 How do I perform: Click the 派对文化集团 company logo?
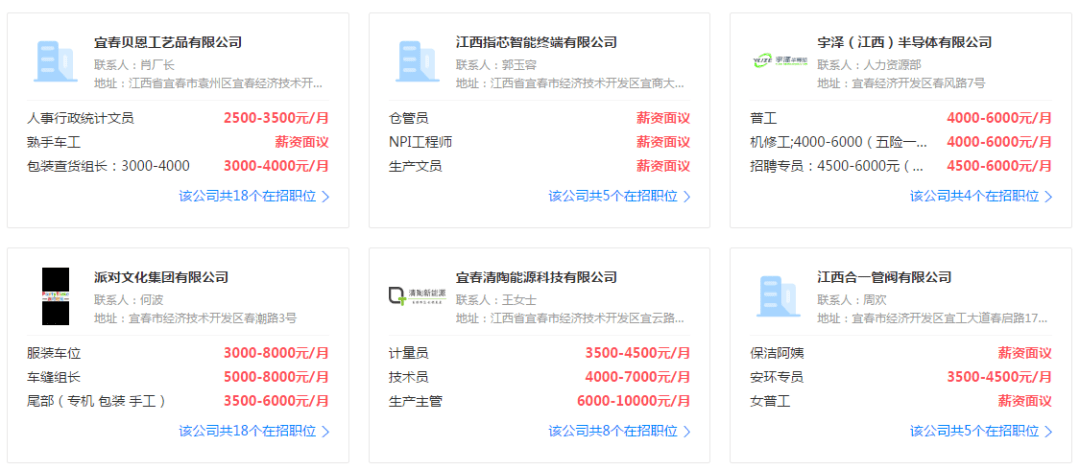pos(55,296)
